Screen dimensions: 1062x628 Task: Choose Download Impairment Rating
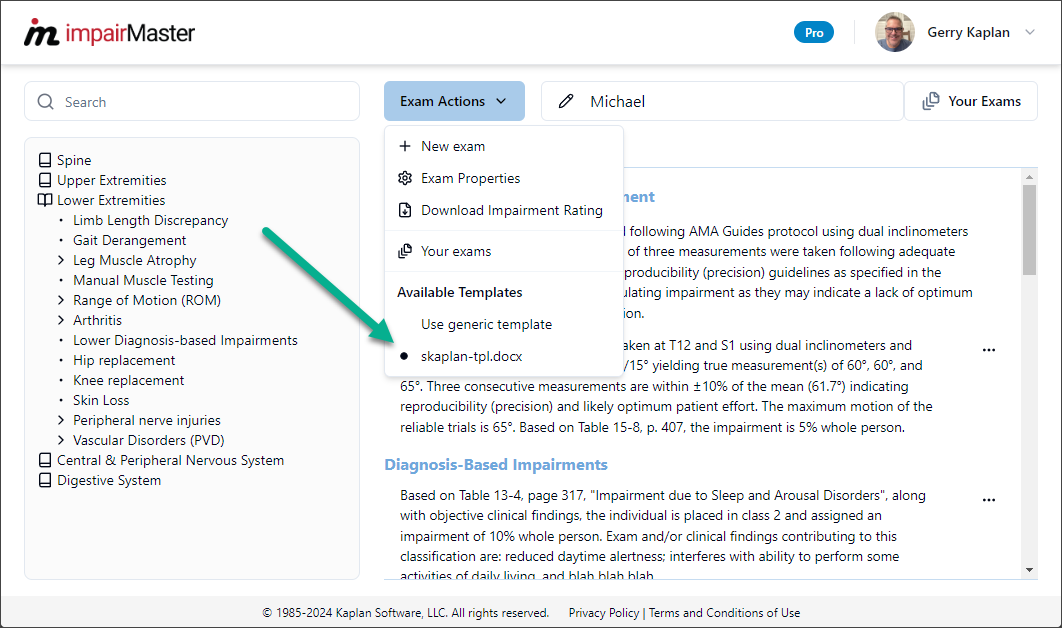(504, 210)
